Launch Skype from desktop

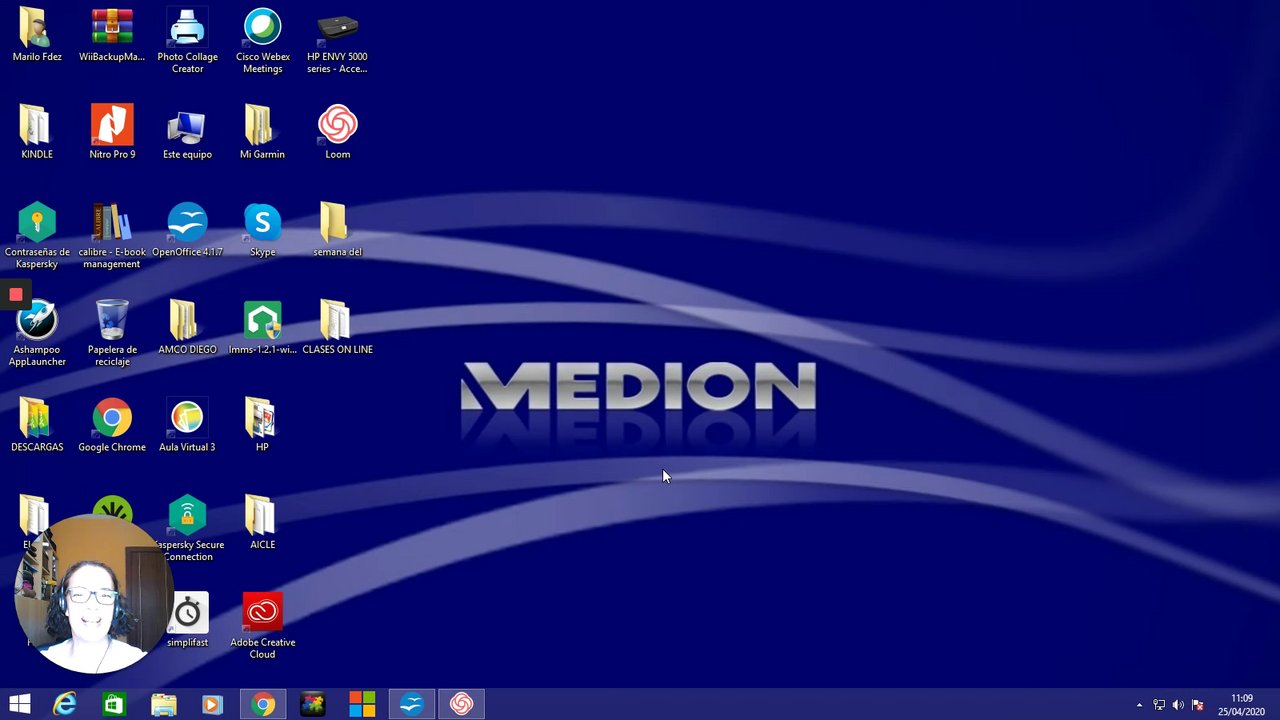coord(262,230)
